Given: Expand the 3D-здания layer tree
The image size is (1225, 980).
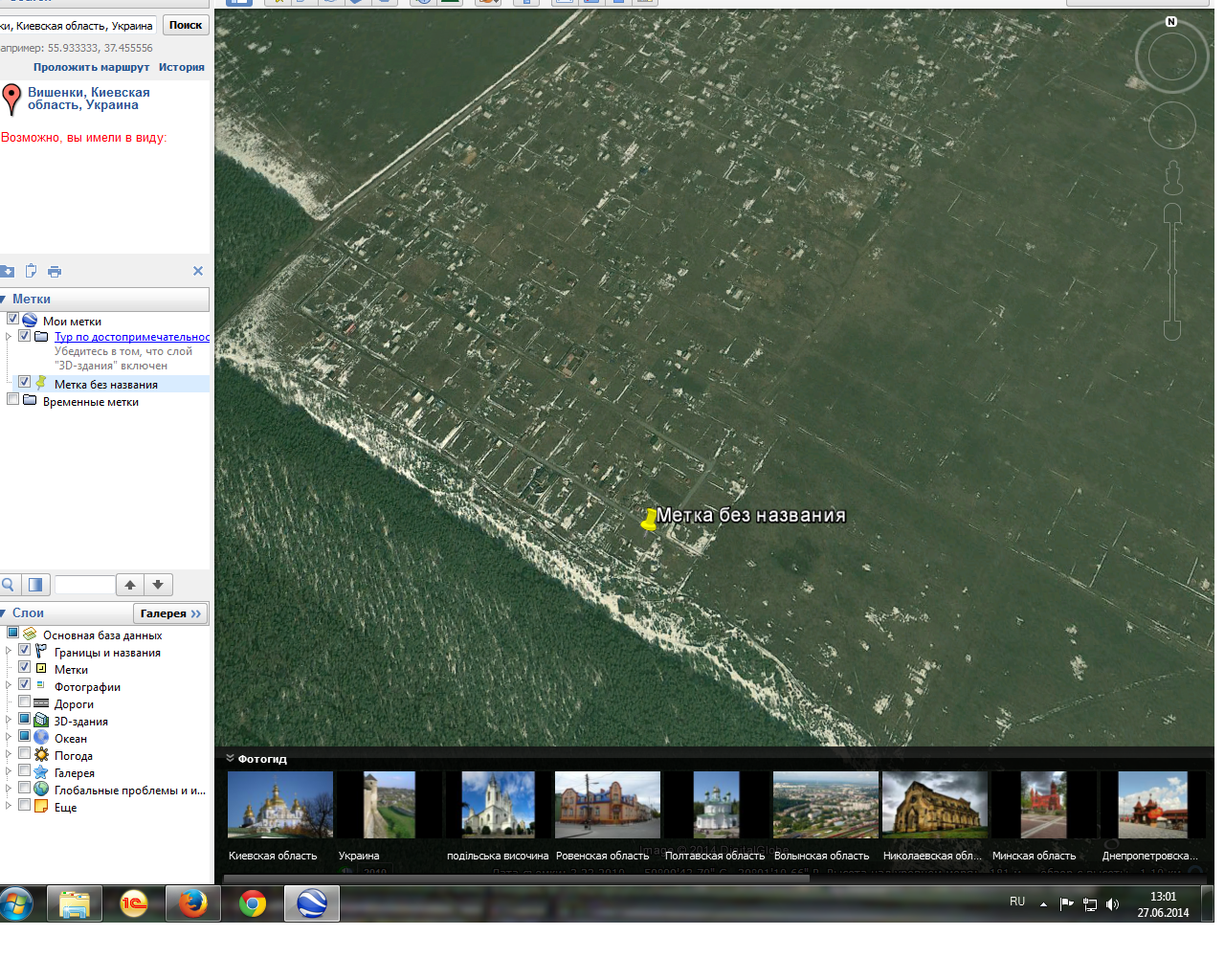Looking at the screenshot, I should pyautogui.click(x=9, y=720).
